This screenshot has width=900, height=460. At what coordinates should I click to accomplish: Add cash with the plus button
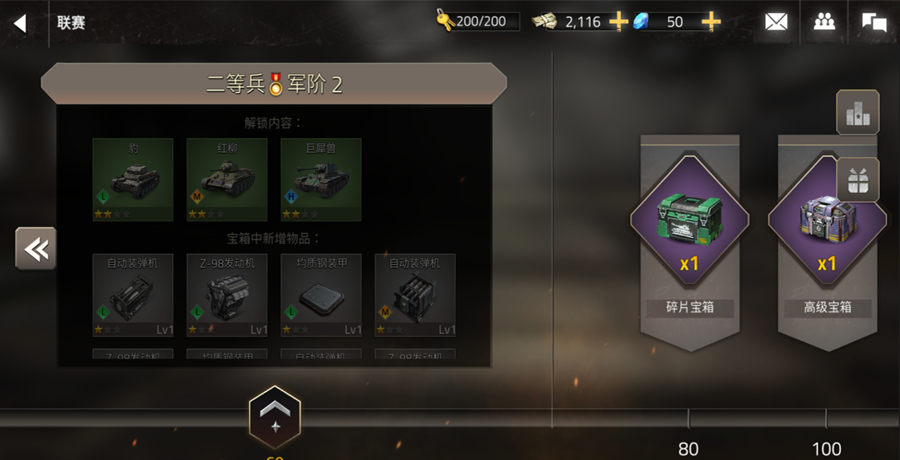pyautogui.click(x=618, y=22)
